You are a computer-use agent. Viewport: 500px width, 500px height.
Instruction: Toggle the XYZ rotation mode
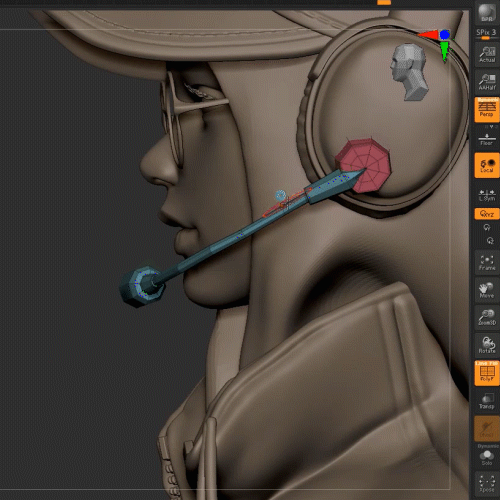(487, 214)
